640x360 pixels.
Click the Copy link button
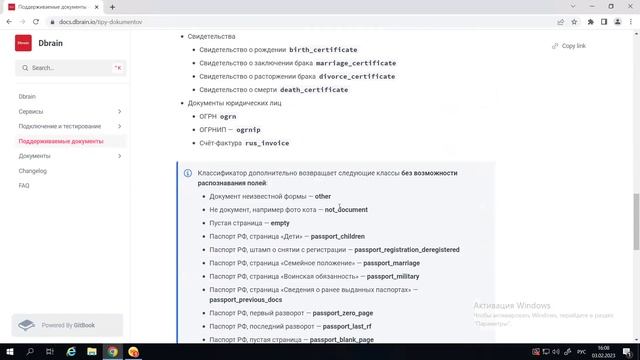569,46
